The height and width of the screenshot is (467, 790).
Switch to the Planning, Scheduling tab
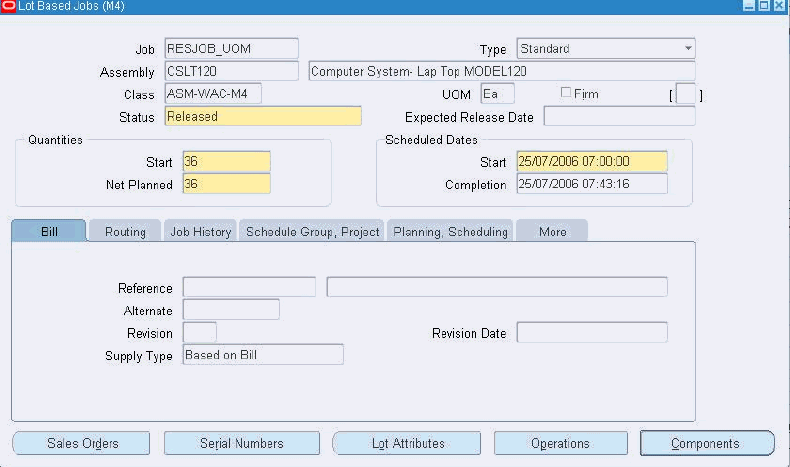pyautogui.click(x=450, y=231)
